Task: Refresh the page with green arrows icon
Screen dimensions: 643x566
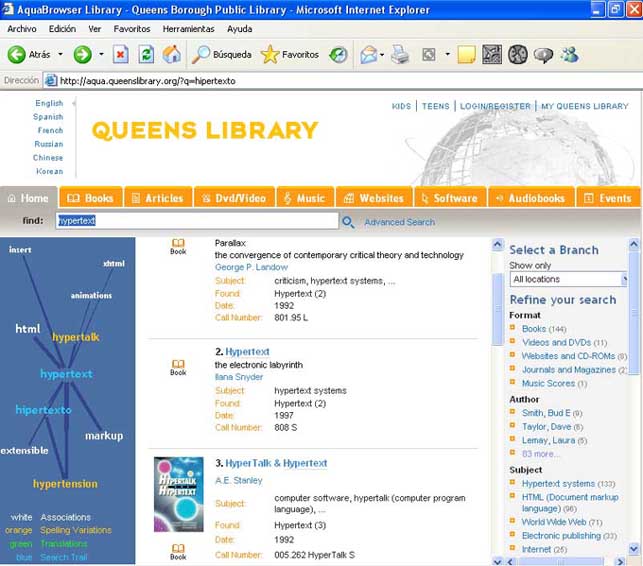Action: coord(146,55)
